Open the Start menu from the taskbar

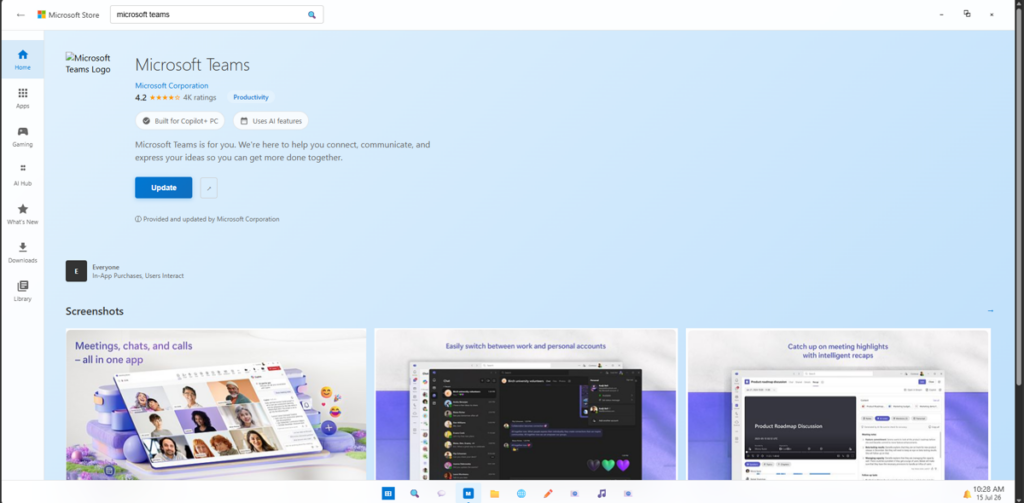pos(389,494)
